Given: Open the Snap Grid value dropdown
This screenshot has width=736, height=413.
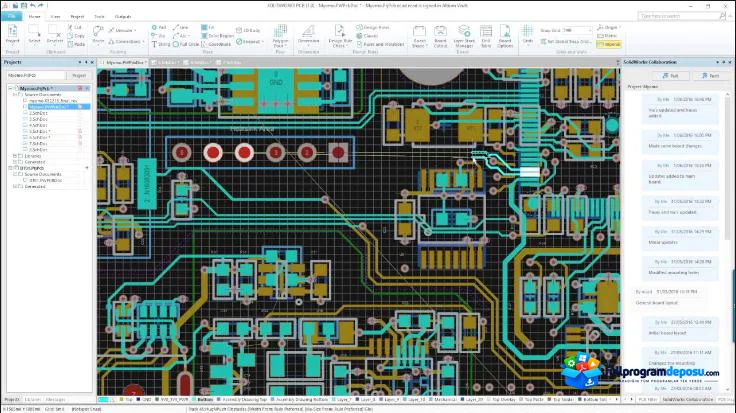Looking at the screenshot, I should click(x=590, y=31).
